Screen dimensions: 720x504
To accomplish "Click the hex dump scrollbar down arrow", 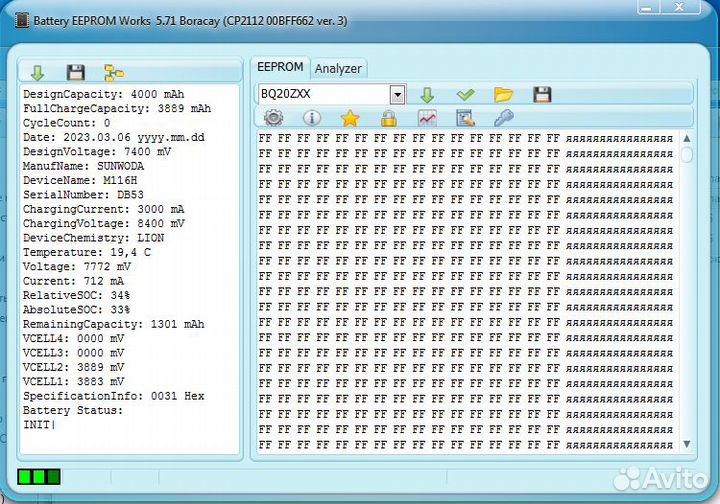I will pos(686,443).
